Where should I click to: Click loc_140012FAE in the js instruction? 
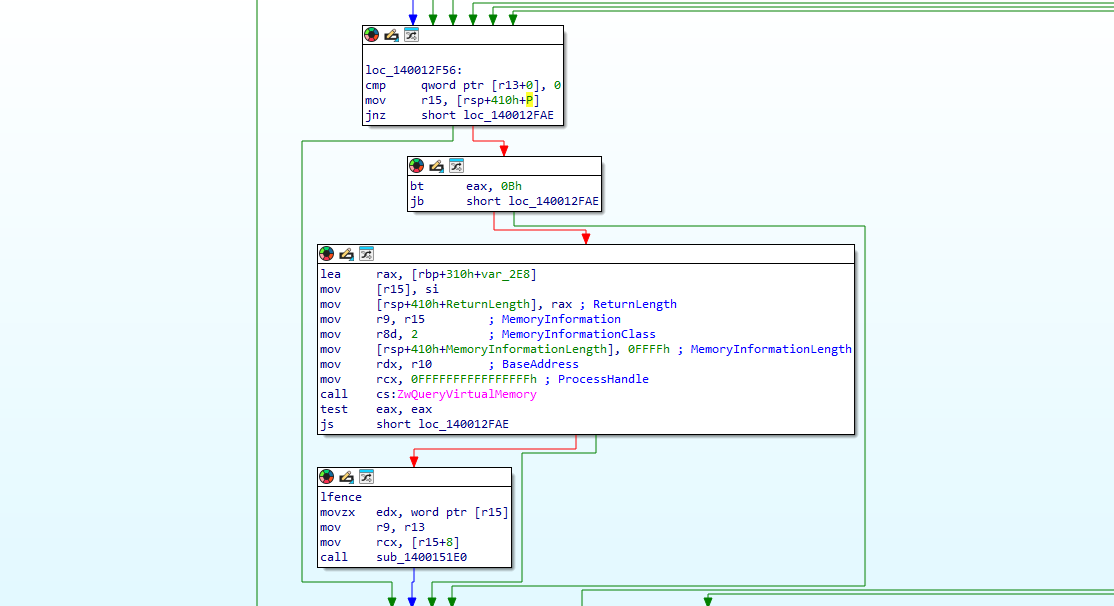click(x=463, y=424)
